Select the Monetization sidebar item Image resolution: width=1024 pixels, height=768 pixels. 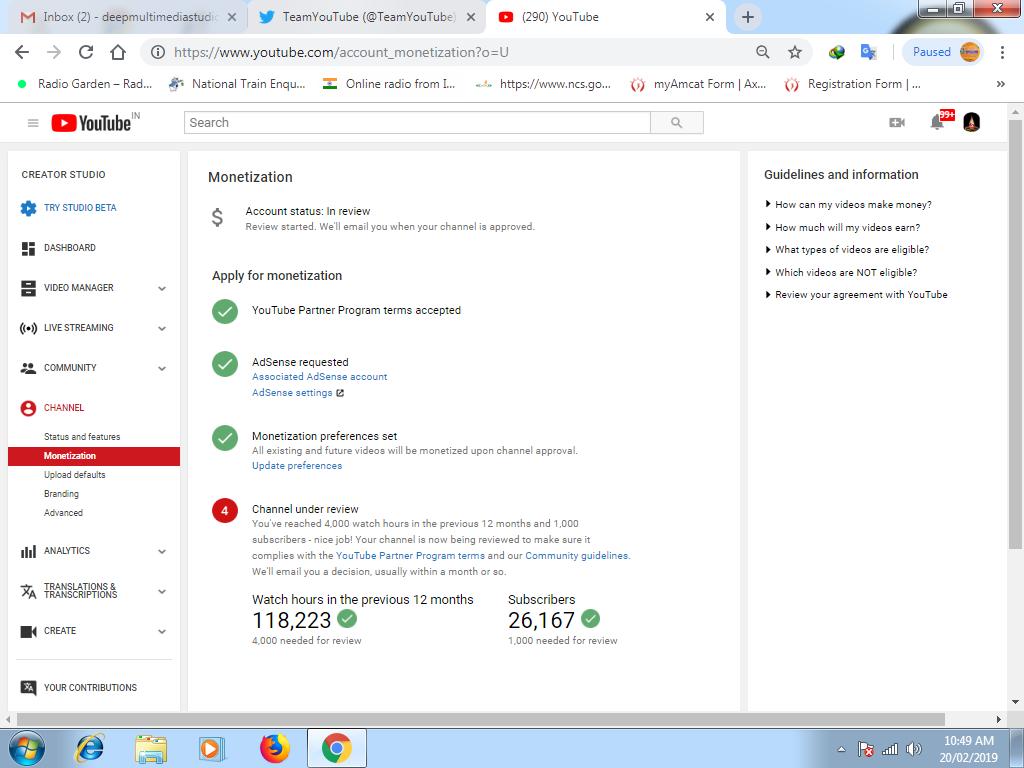(x=94, y=456)
